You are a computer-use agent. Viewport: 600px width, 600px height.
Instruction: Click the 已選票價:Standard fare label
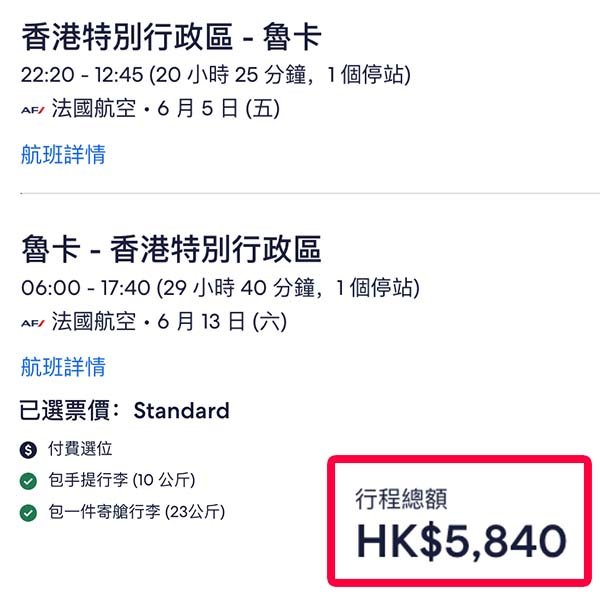pyautogui.click(x=125, y=410)
